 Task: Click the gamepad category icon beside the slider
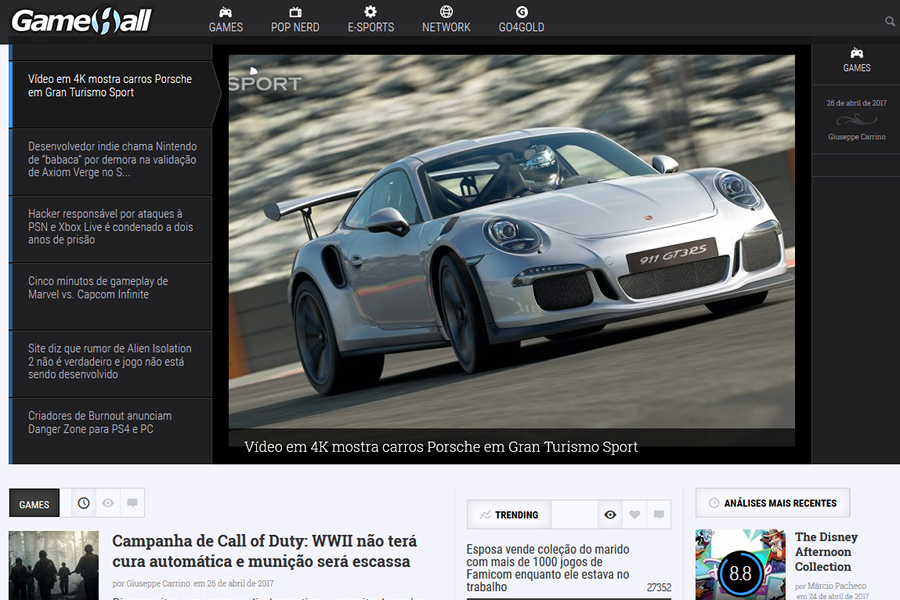click(x=856, y=53)
